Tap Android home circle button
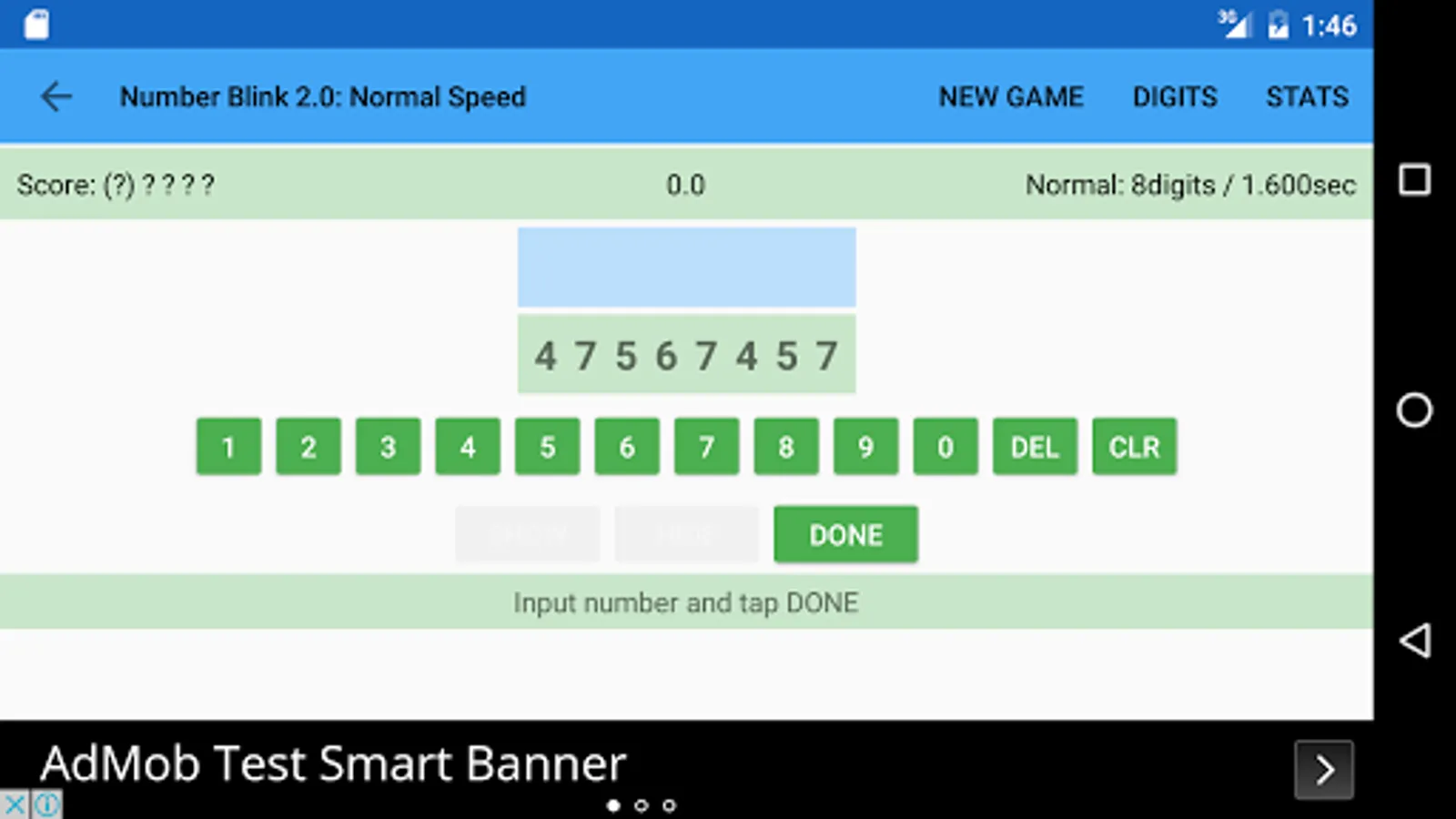The image size is (1456, 819). coord(1414,409)
